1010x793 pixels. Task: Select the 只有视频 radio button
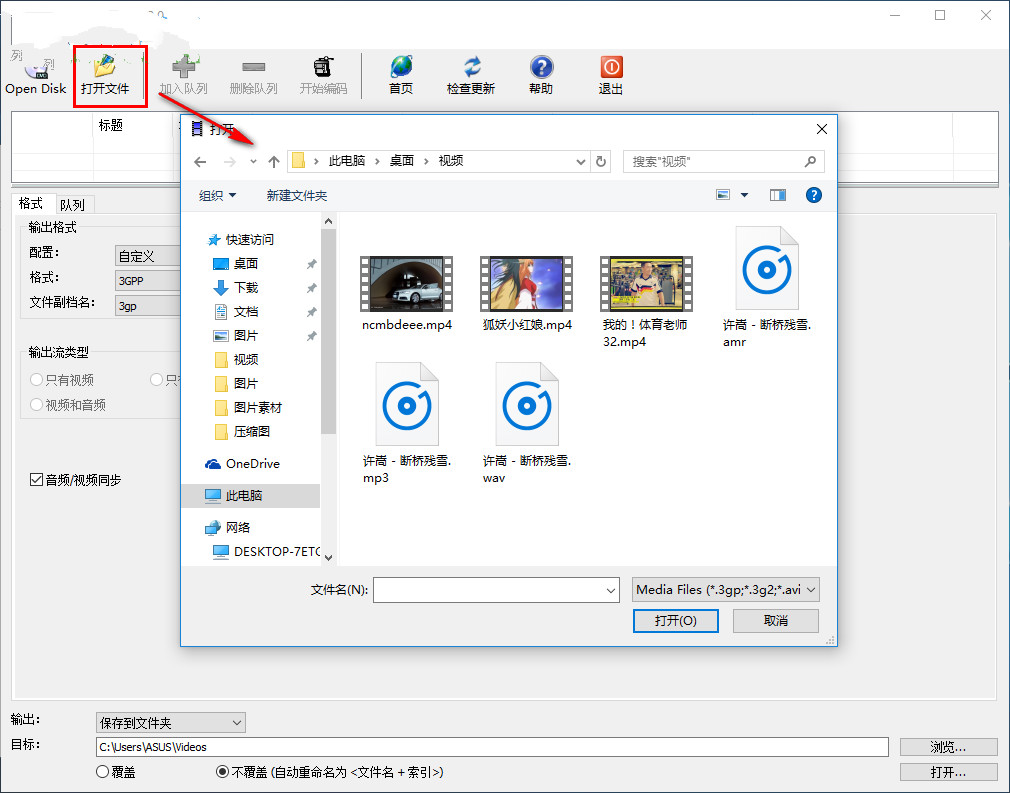point(37,380)
